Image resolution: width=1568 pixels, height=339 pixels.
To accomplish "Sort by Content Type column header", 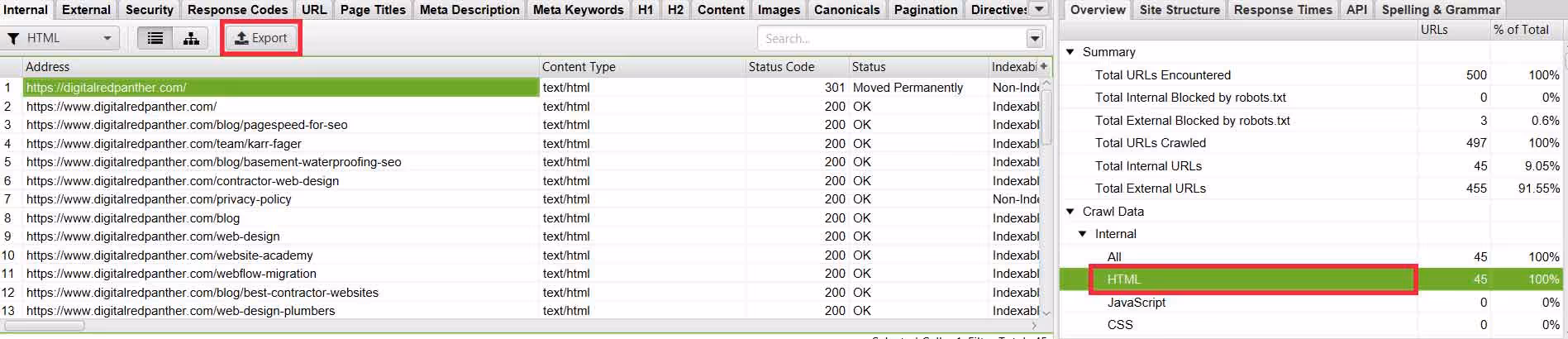I will pos(642,66).
